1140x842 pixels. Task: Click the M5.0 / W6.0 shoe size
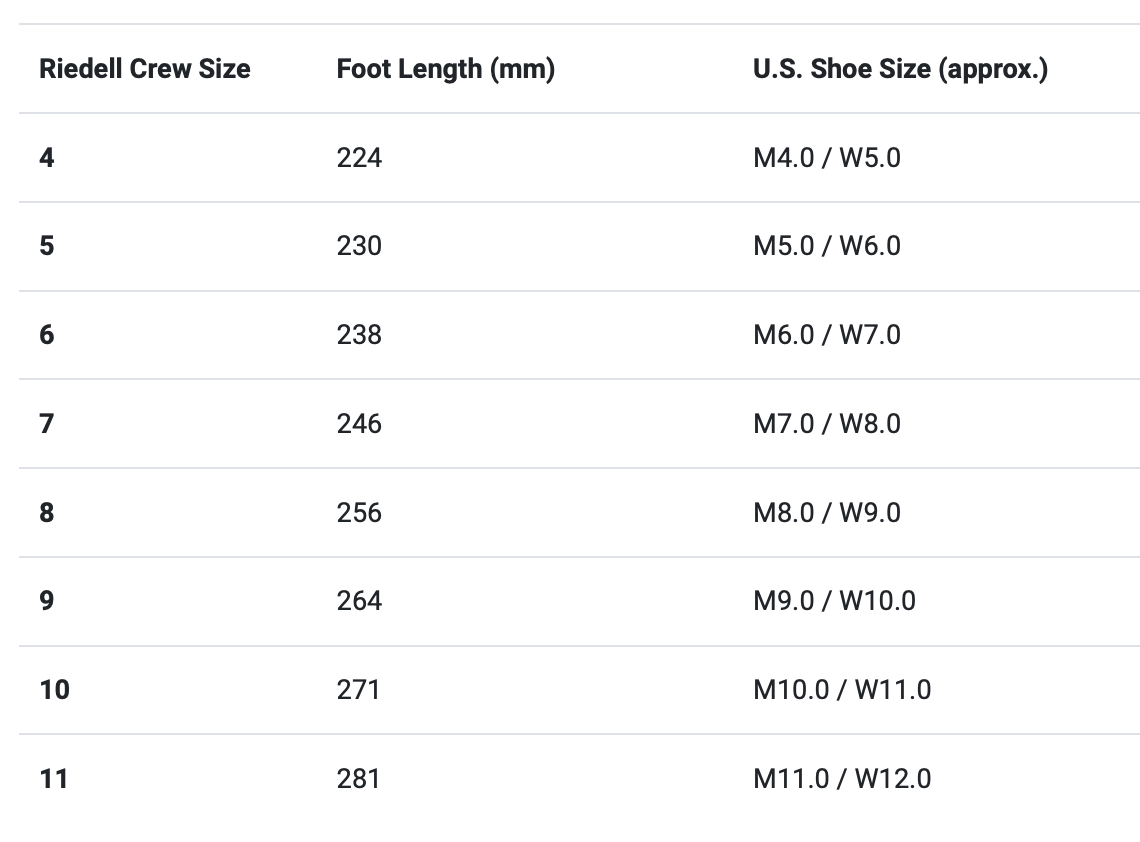[x=826, y=246]
